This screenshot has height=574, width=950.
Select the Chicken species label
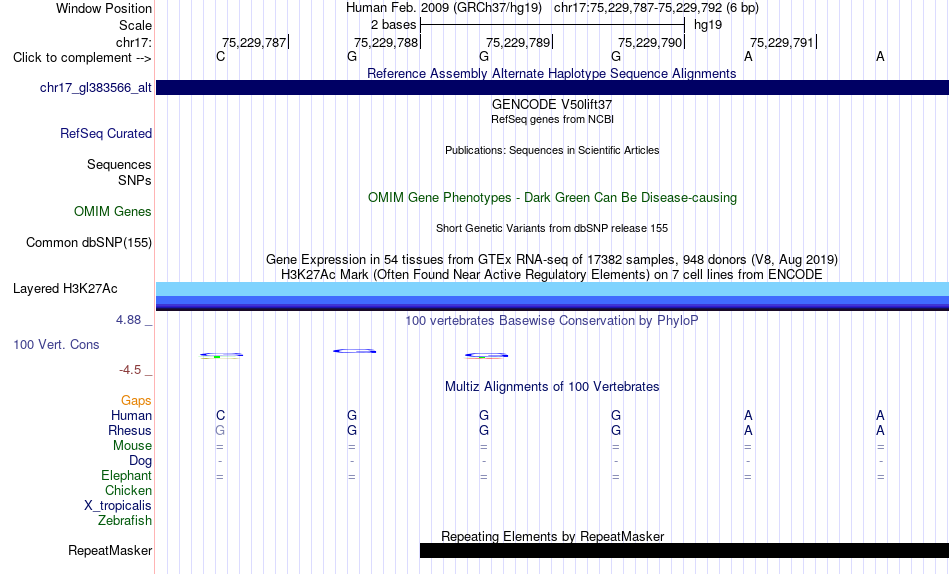pyautogui.click(x=128, y=490)
